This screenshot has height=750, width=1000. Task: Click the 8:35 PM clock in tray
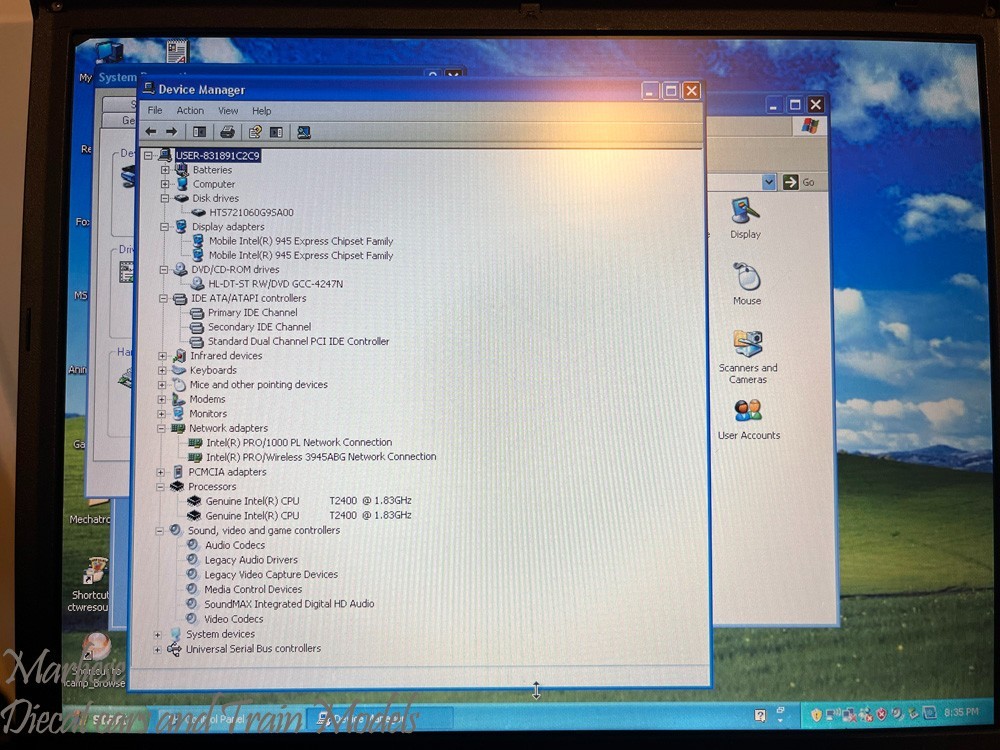coord(961,712)
